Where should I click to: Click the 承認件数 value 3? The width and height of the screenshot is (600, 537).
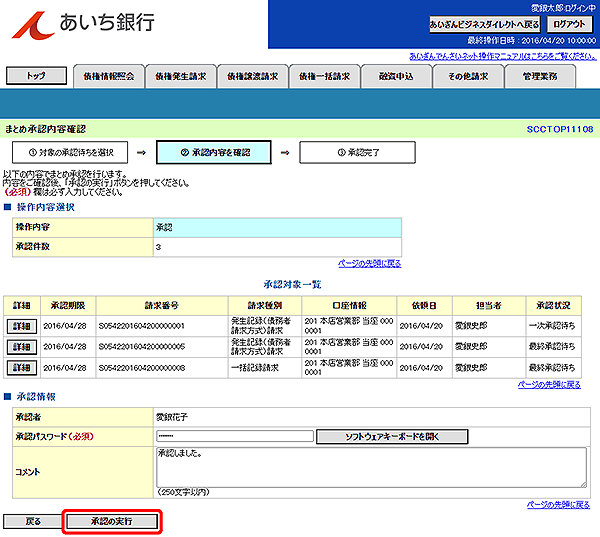click(158, 247)
